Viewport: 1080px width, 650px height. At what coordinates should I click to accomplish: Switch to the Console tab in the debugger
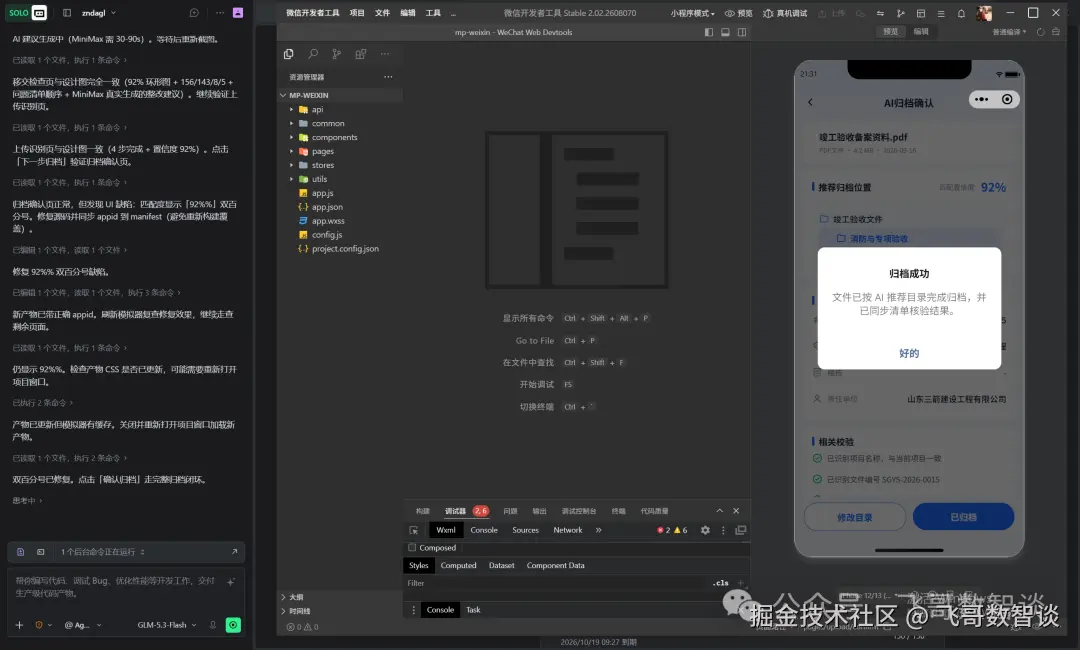tap(484, 530)
